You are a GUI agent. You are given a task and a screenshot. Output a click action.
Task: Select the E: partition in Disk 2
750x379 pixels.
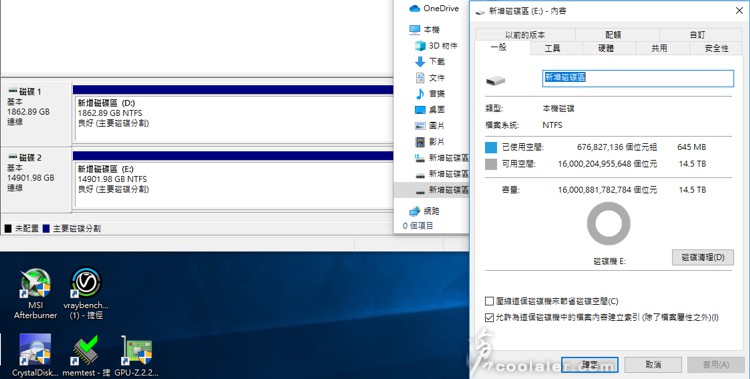point(233,186)
